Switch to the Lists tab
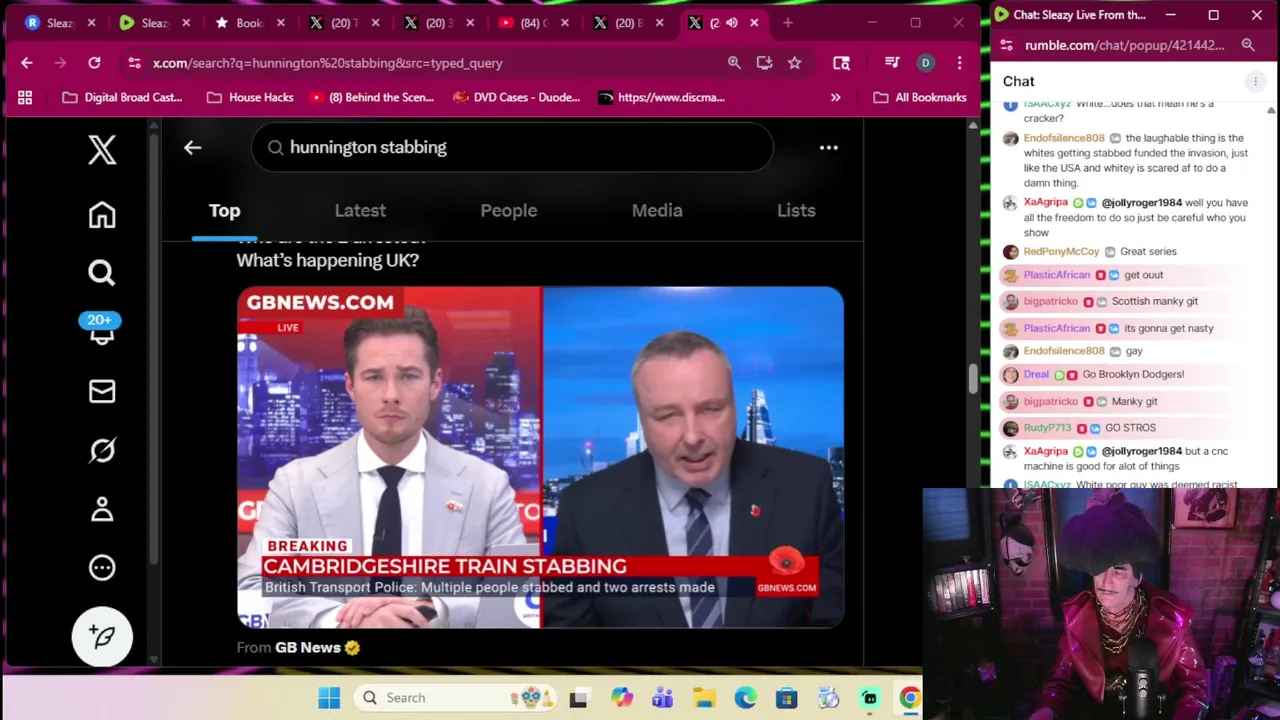This screenshot has width=1280, height=720. (796, 210)
